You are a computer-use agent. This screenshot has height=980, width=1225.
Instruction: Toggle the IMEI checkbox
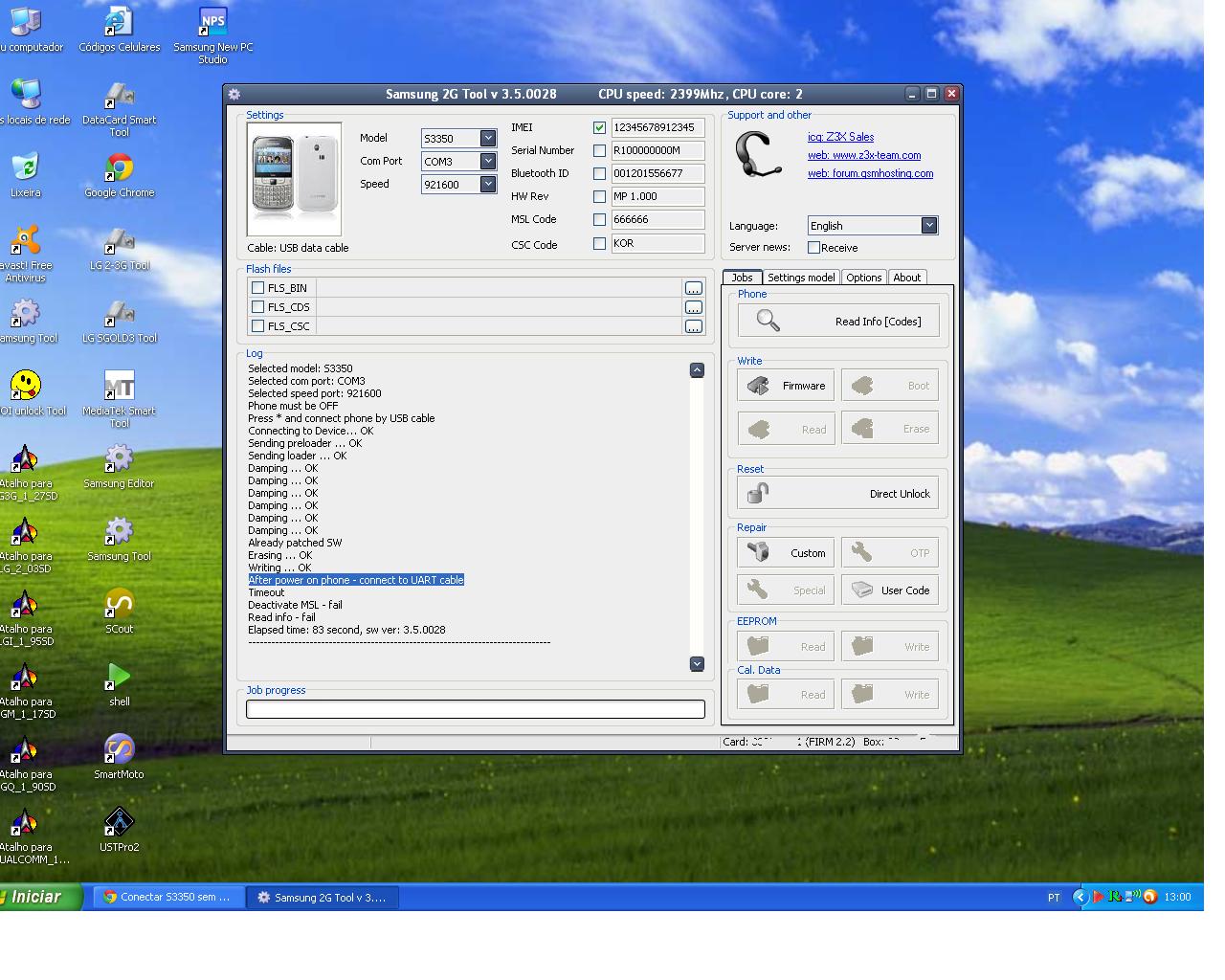coord(599,127)
